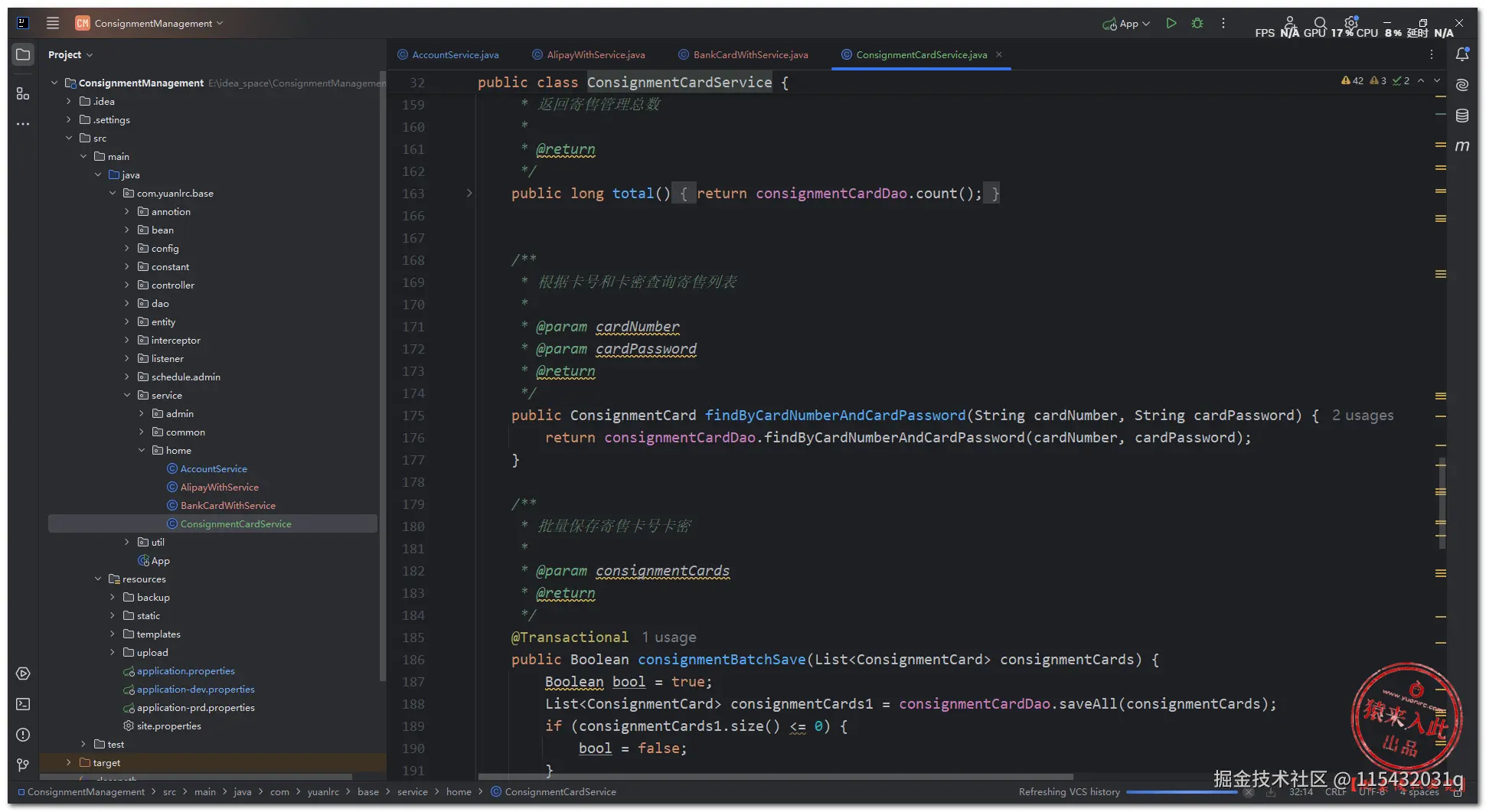Jump to next highlighted problem
The image size is (1486, 812).
point(1437,80)
